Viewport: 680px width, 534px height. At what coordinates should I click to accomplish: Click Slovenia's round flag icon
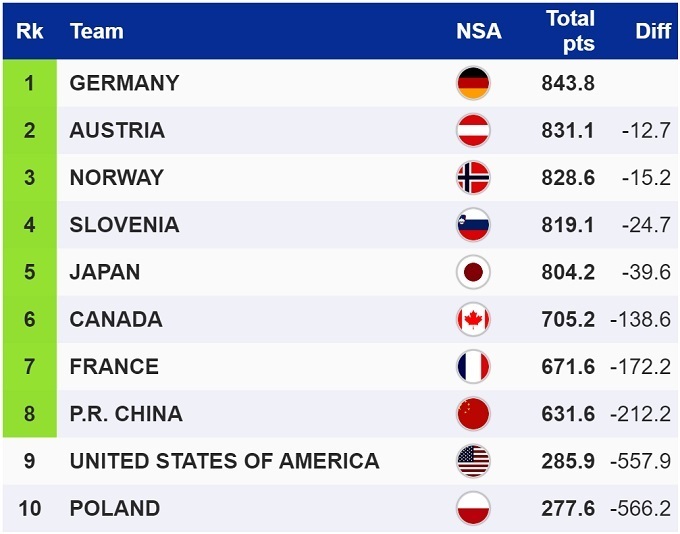coord(473,225)
